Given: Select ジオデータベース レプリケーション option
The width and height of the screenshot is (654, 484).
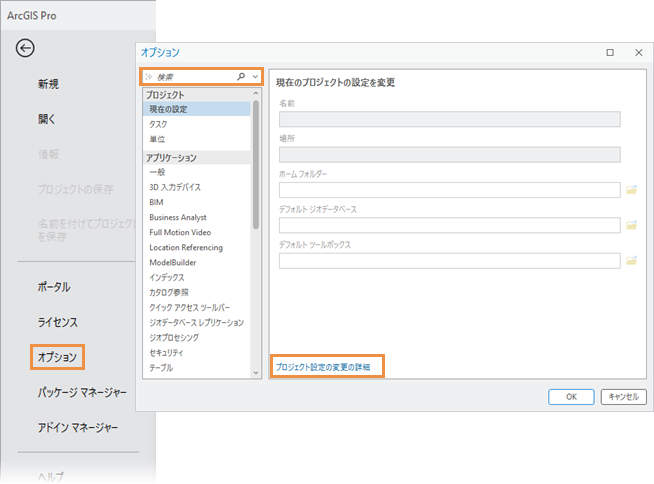Looking at the screenshot, I should [x=196, y=323].
